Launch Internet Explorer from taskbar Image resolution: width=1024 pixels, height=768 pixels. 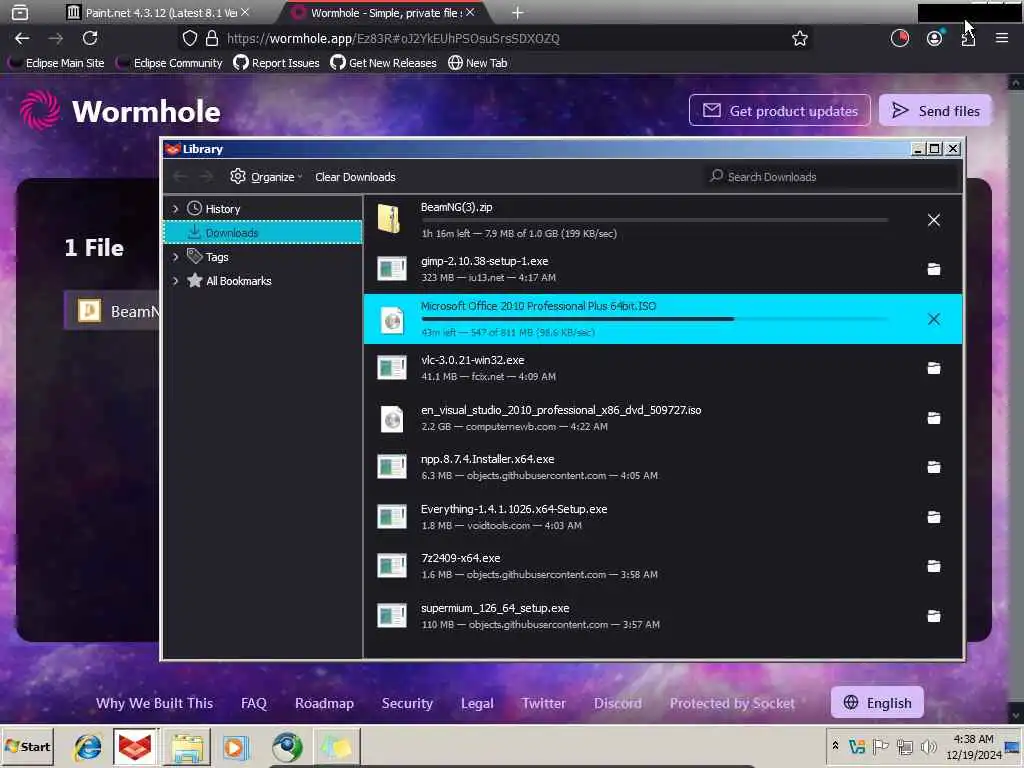(x=88, y=747)
